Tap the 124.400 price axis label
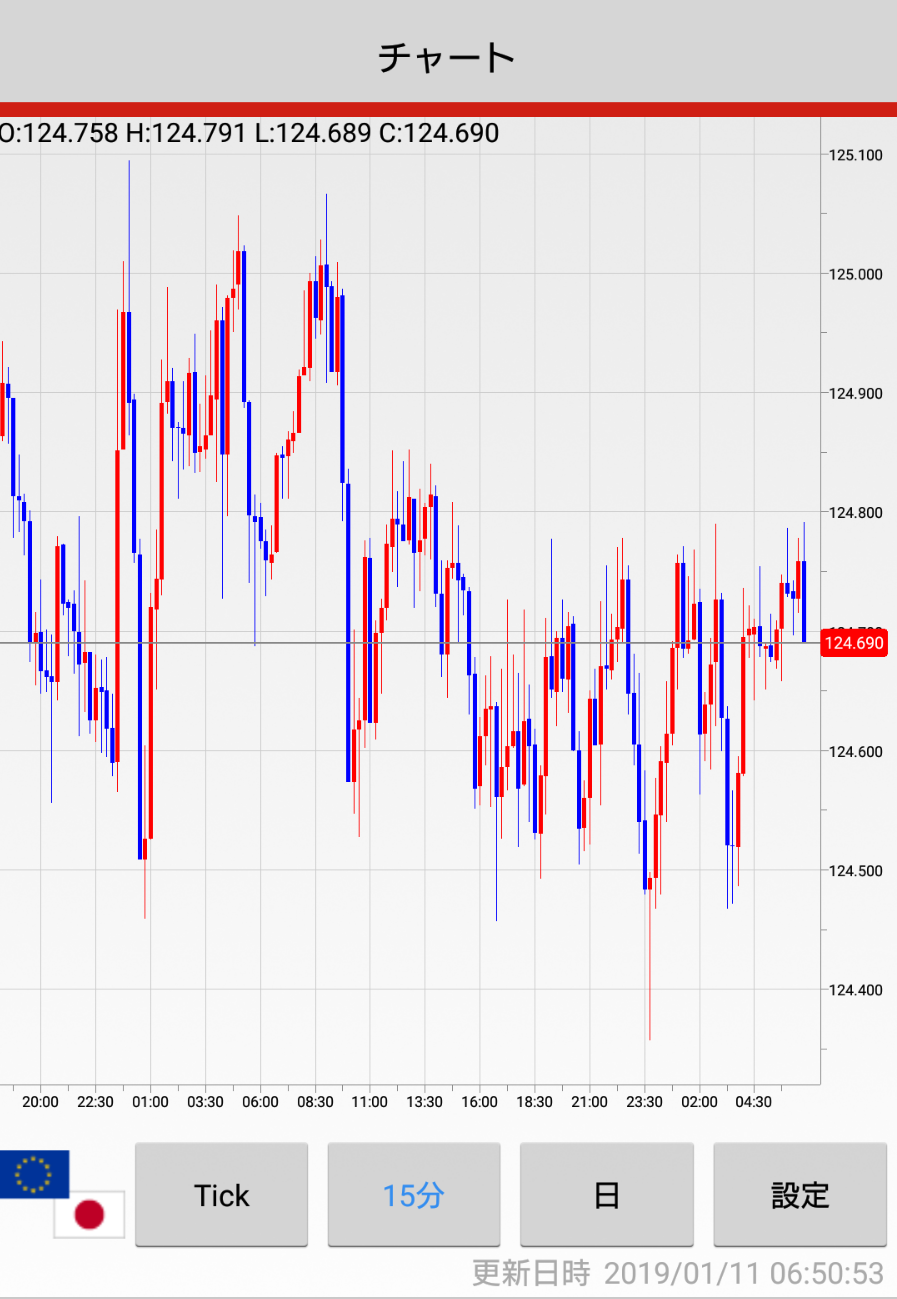This screenshot has height=1299, width=897. click(x=855, y=990)
